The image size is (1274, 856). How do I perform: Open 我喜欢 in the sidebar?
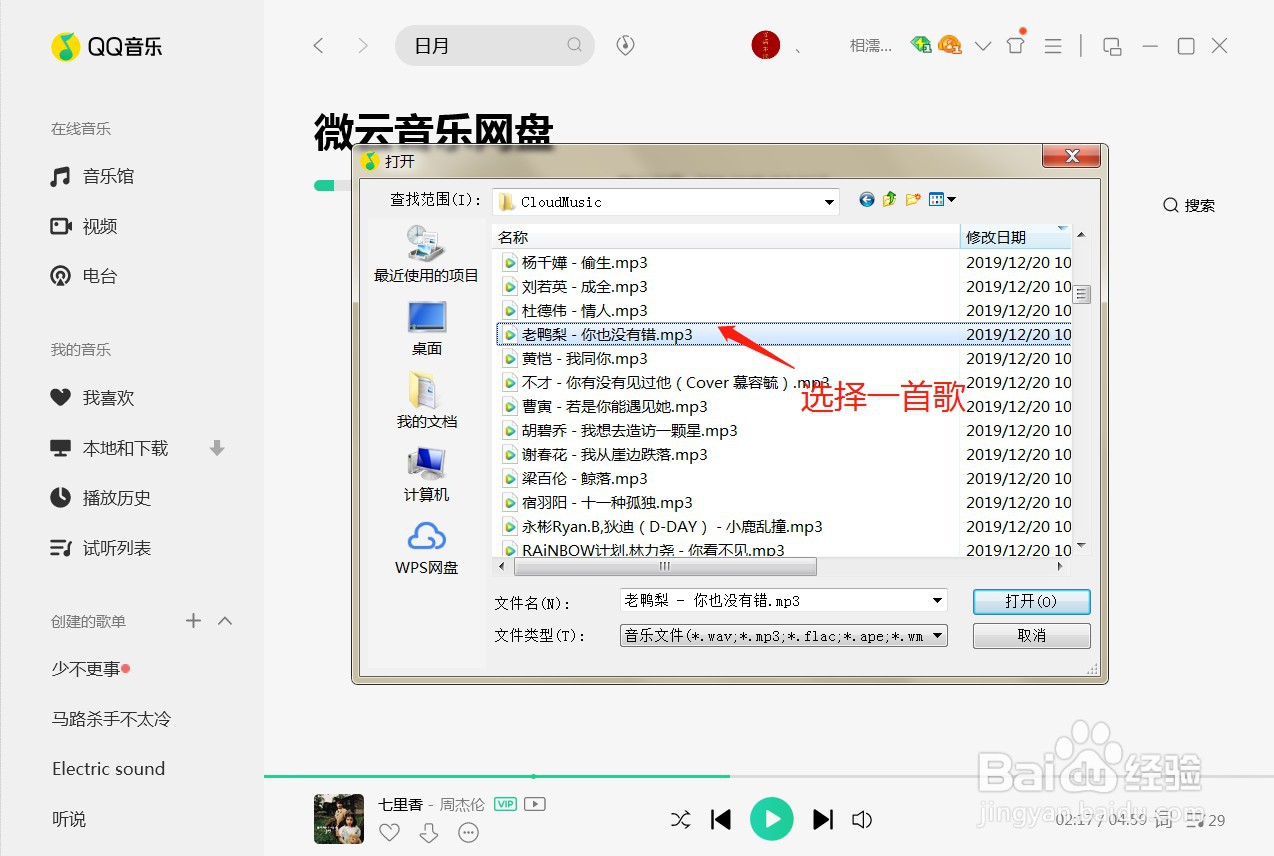click(92, 399)
